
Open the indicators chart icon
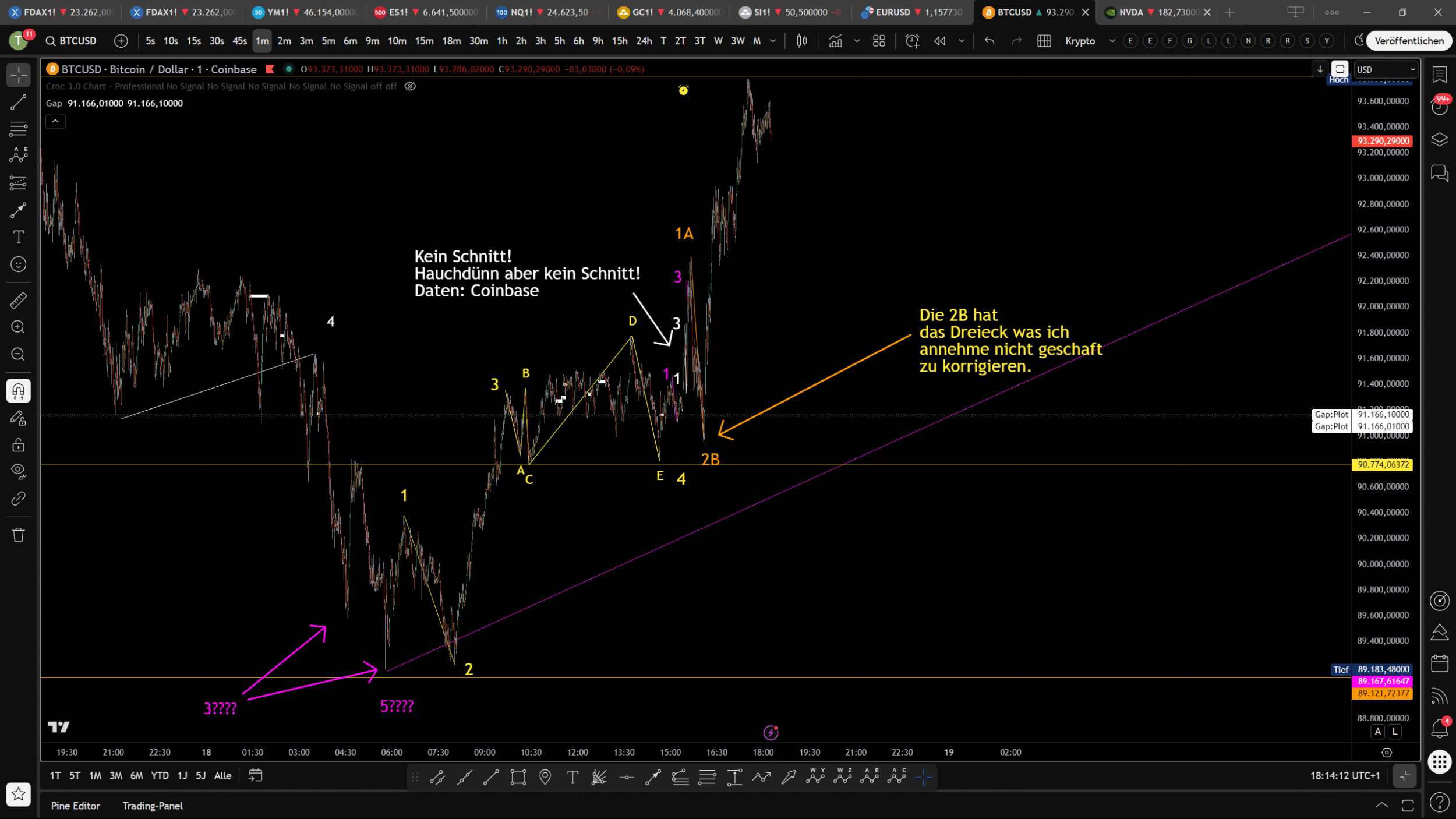click(x=835, y=41)
